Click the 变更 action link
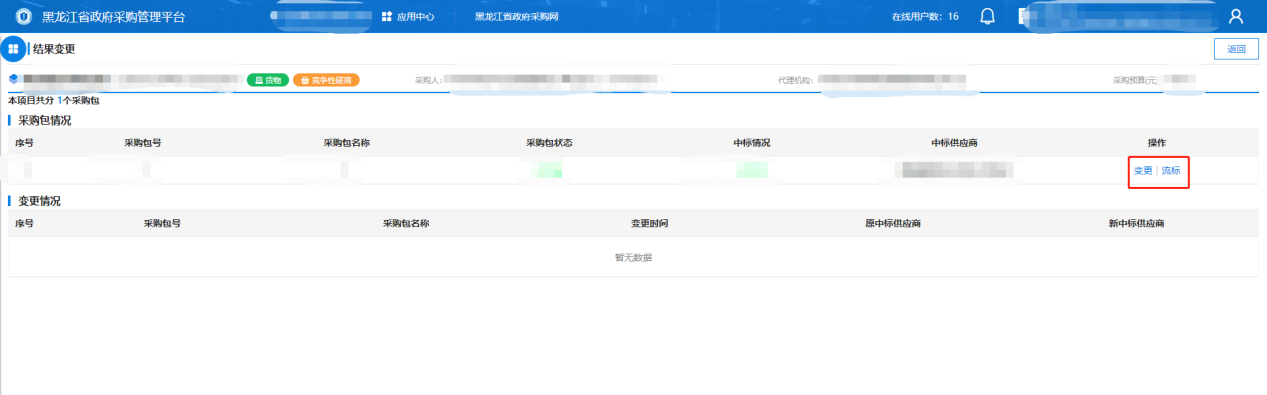Screen dimensions: 1267x395 (x=1143, y=171)
